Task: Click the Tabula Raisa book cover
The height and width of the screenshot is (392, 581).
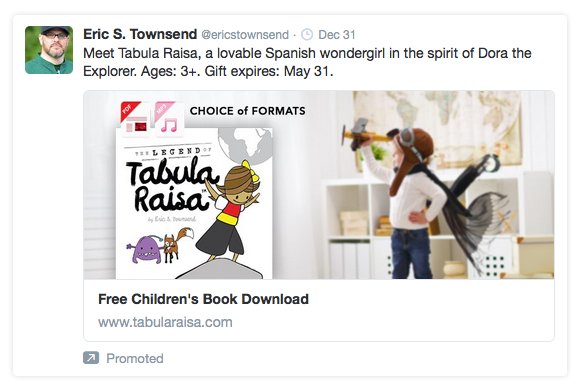Action: coord(194,203)
